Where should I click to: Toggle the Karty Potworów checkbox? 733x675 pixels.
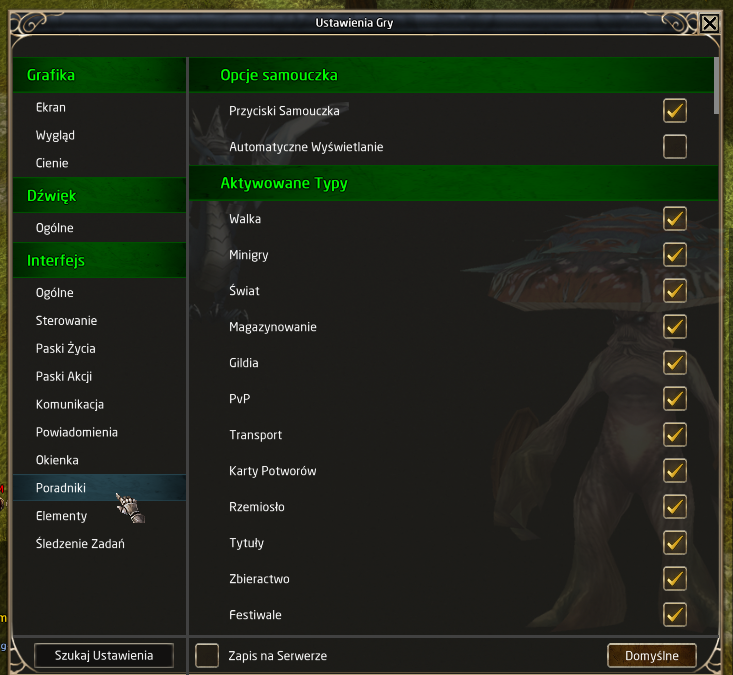(675, 471)
